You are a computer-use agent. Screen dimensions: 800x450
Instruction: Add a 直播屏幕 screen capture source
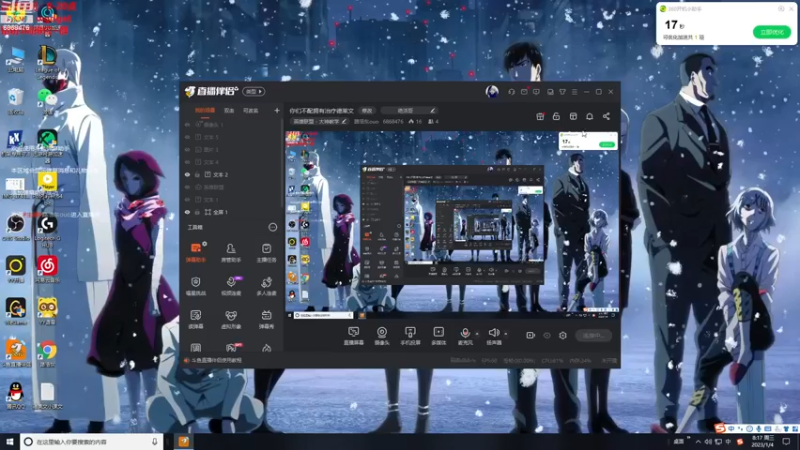pyautogui.click(x=354, y=336)
